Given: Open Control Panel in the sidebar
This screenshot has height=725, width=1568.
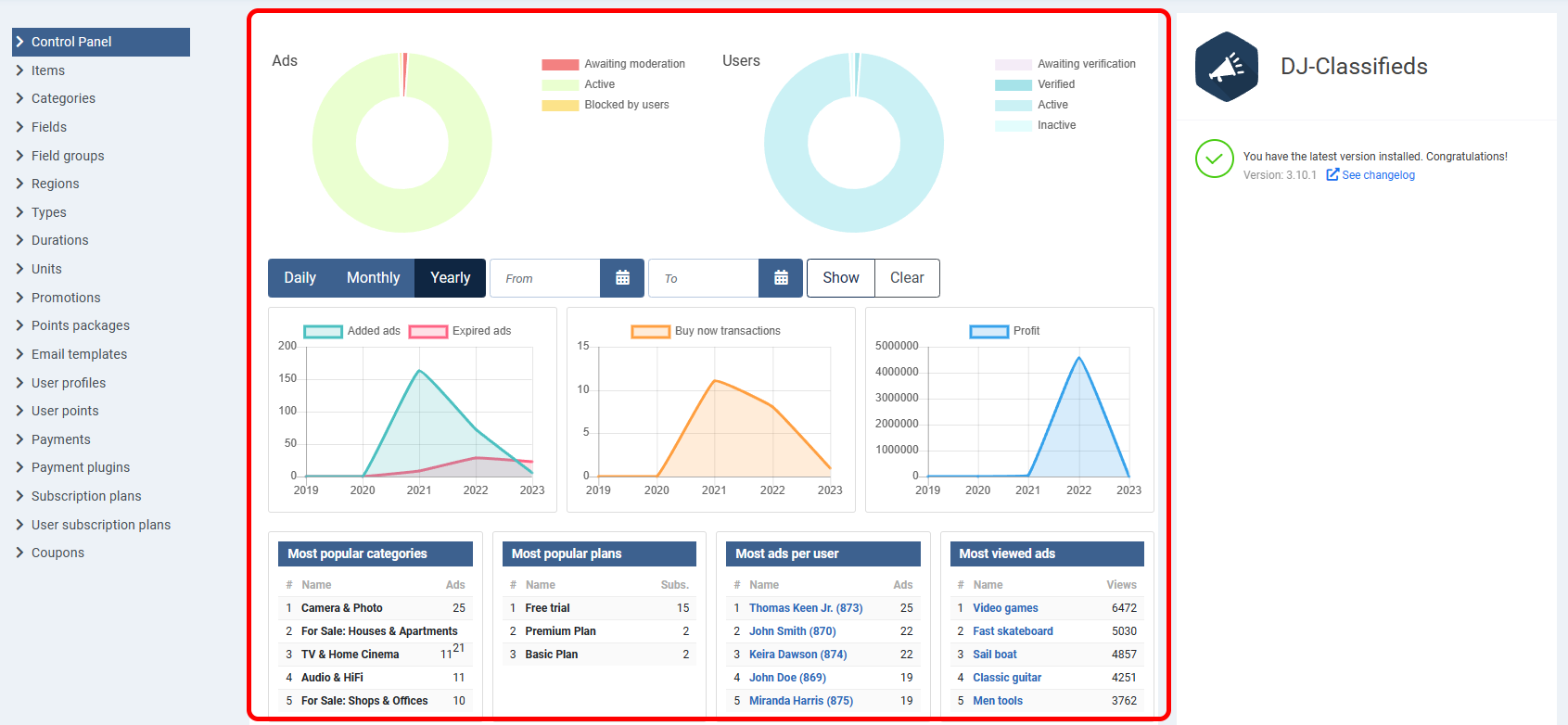Looking at the screenshot, I should 101,42.
